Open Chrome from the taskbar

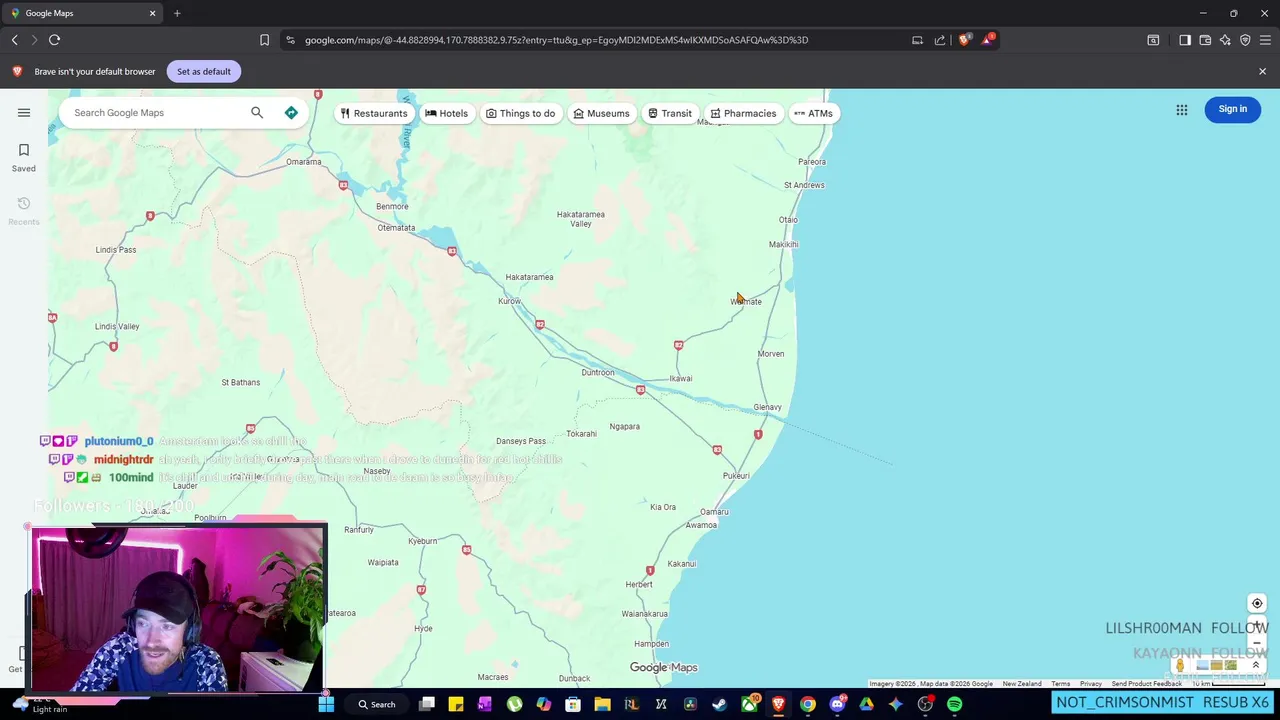[x=807, y=704]
